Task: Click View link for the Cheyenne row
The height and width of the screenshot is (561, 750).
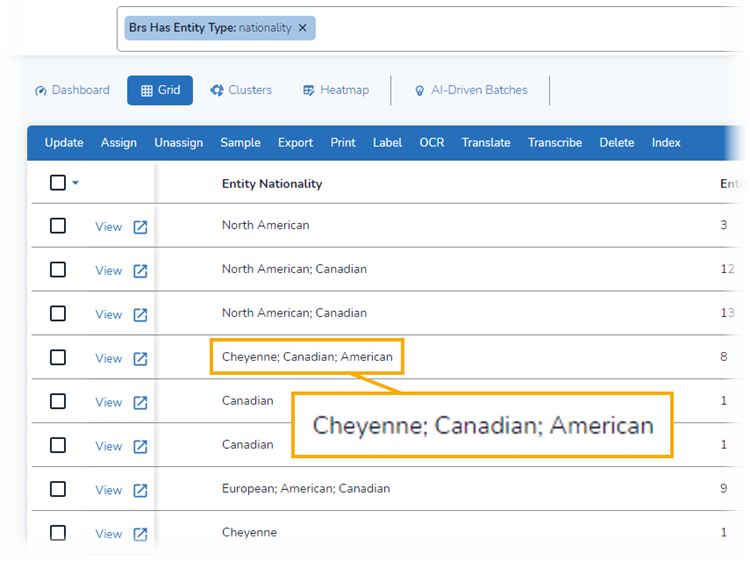Action: [109, 534]
